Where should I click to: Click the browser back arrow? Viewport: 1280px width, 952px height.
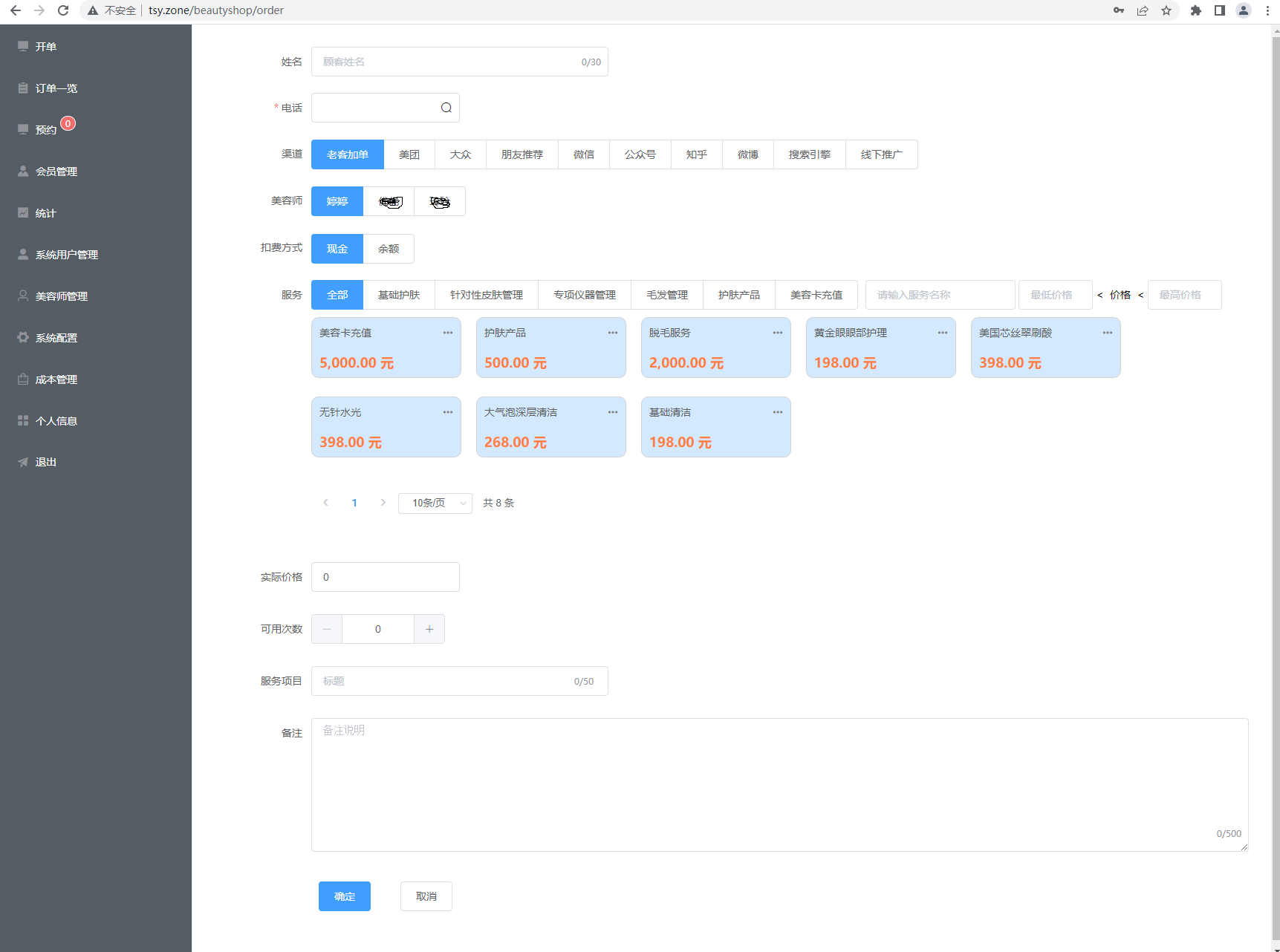click(16, 10)
